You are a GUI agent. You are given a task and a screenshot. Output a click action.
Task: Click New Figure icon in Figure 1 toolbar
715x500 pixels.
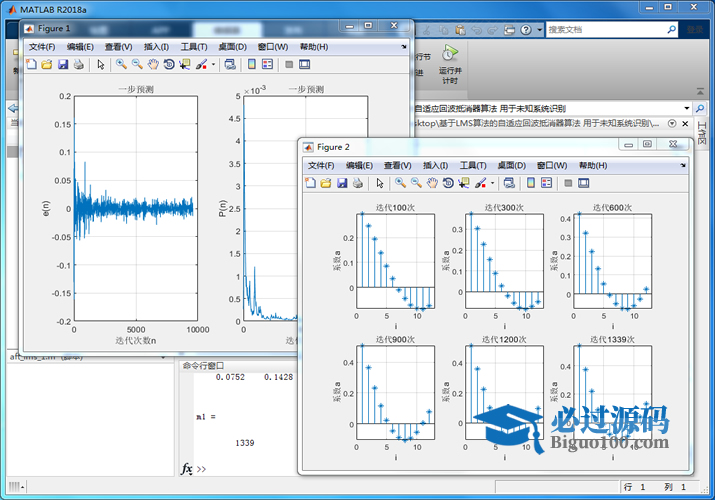point(31,64)
